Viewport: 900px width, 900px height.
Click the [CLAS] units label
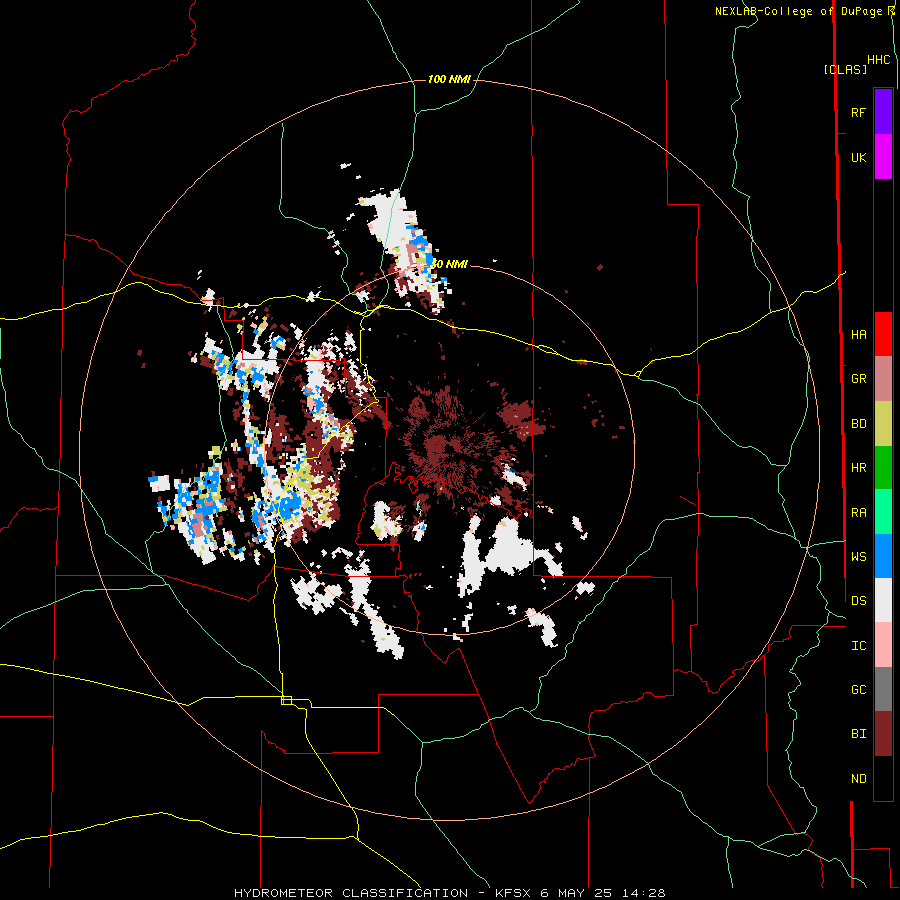pos(845,69)
